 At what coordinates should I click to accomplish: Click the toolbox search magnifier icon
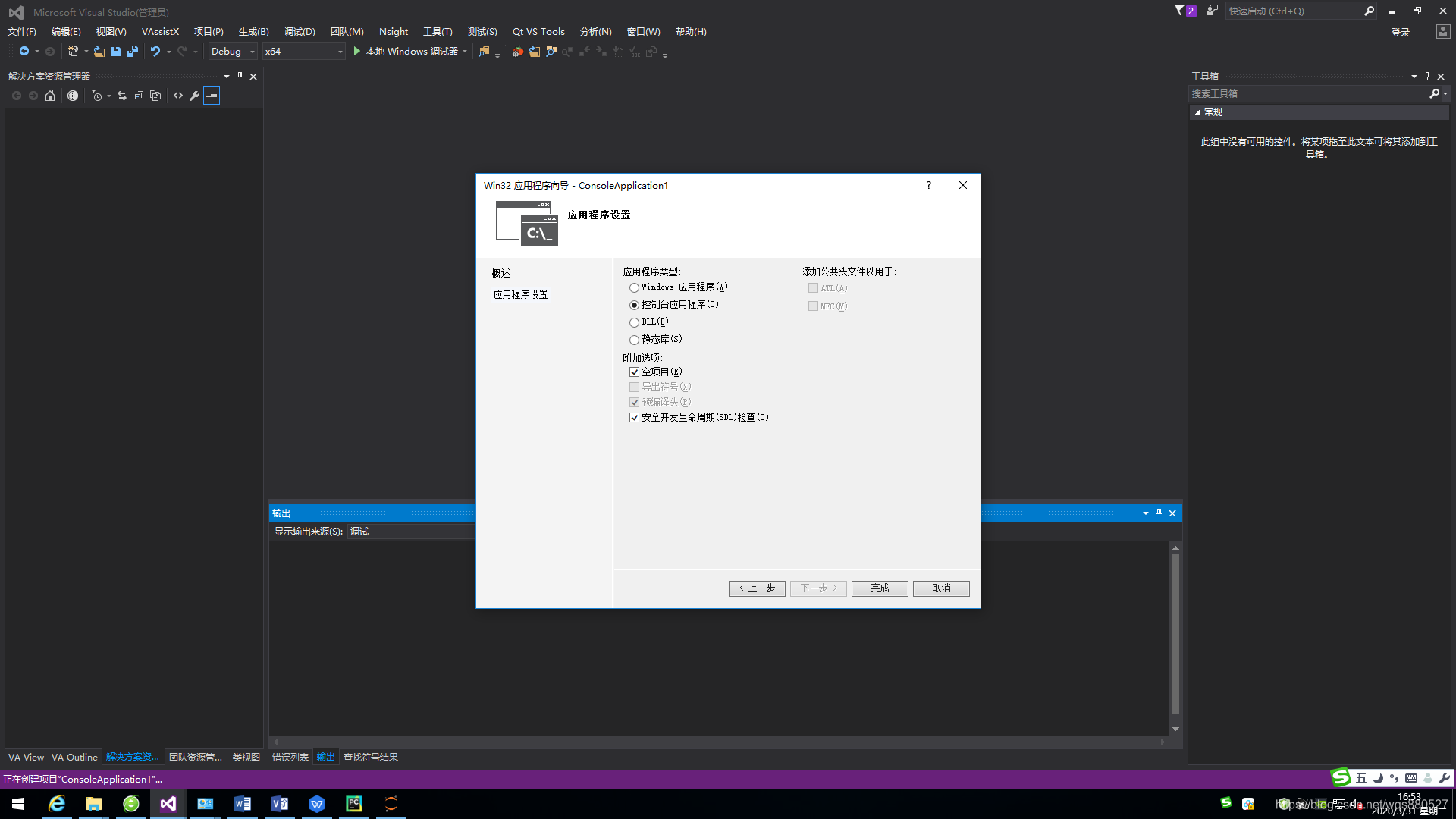pyautogui.click(x=1434, y=93)
